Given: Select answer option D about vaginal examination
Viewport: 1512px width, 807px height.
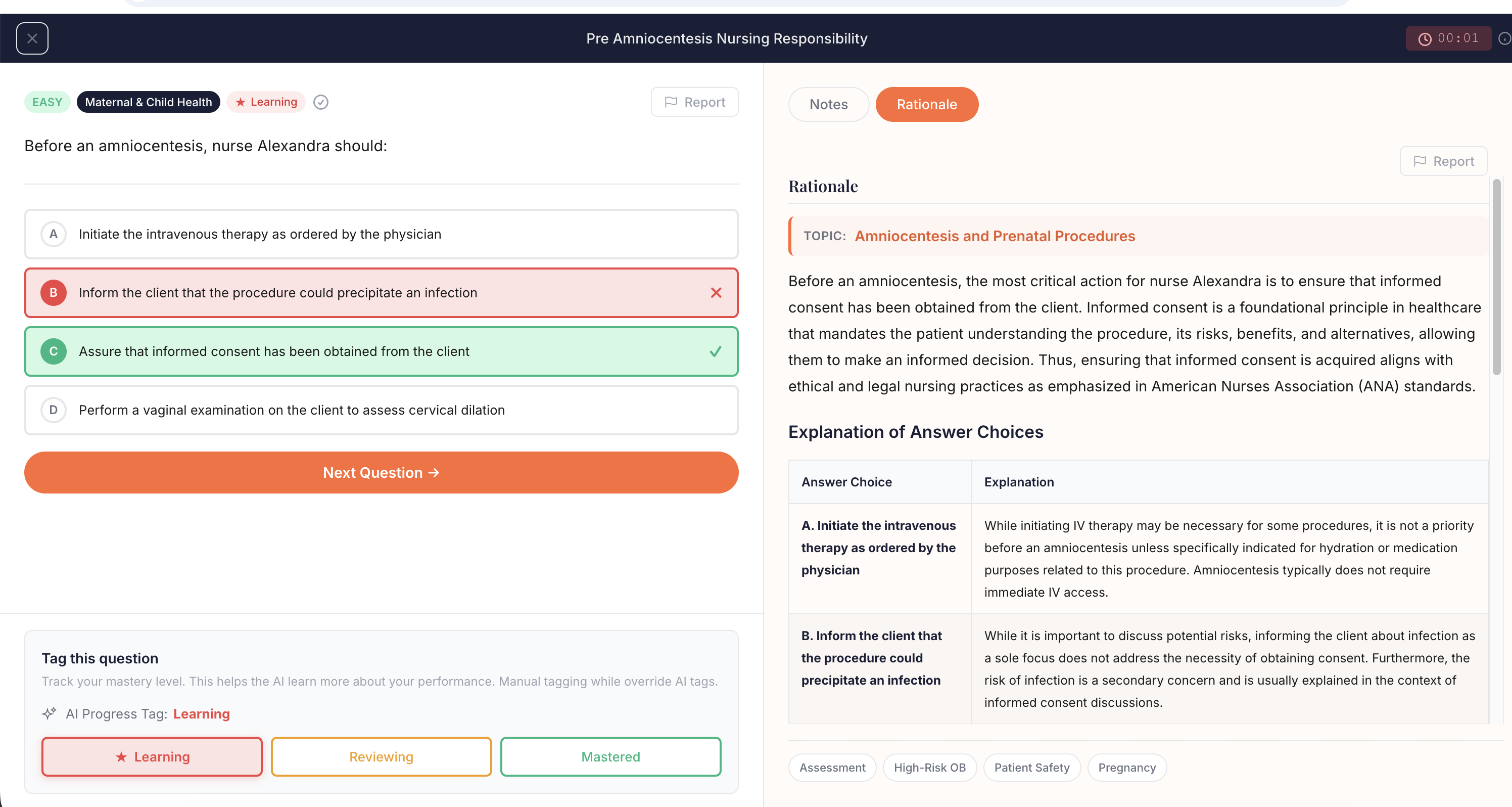Looking at the screenshot, I should pos(381,410).
